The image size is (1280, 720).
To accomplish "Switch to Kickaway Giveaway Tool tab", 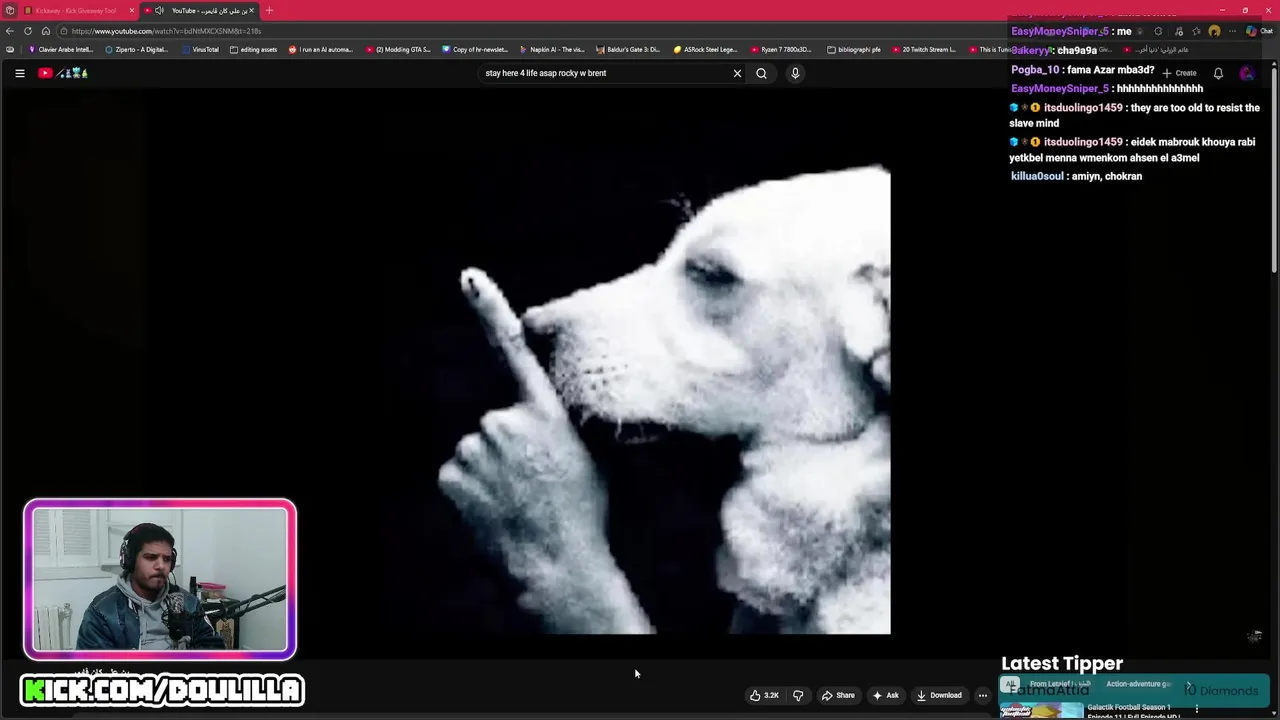I will pyautogui.click(x=76, y=10).
